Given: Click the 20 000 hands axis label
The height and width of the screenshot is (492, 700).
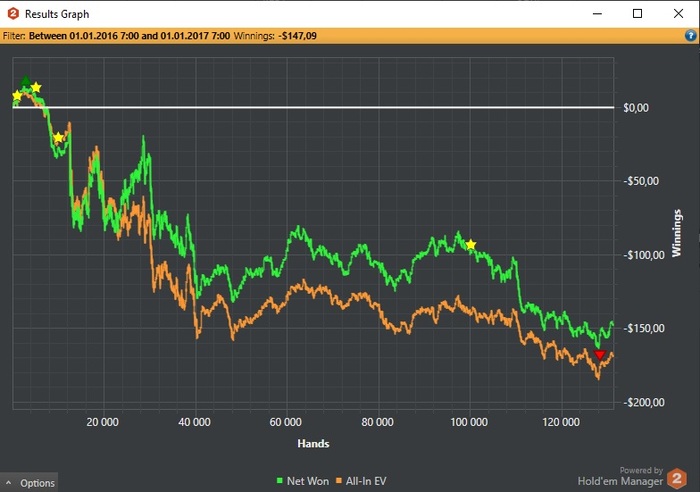Looking at the screenshot, I should [x=103, y=422].
